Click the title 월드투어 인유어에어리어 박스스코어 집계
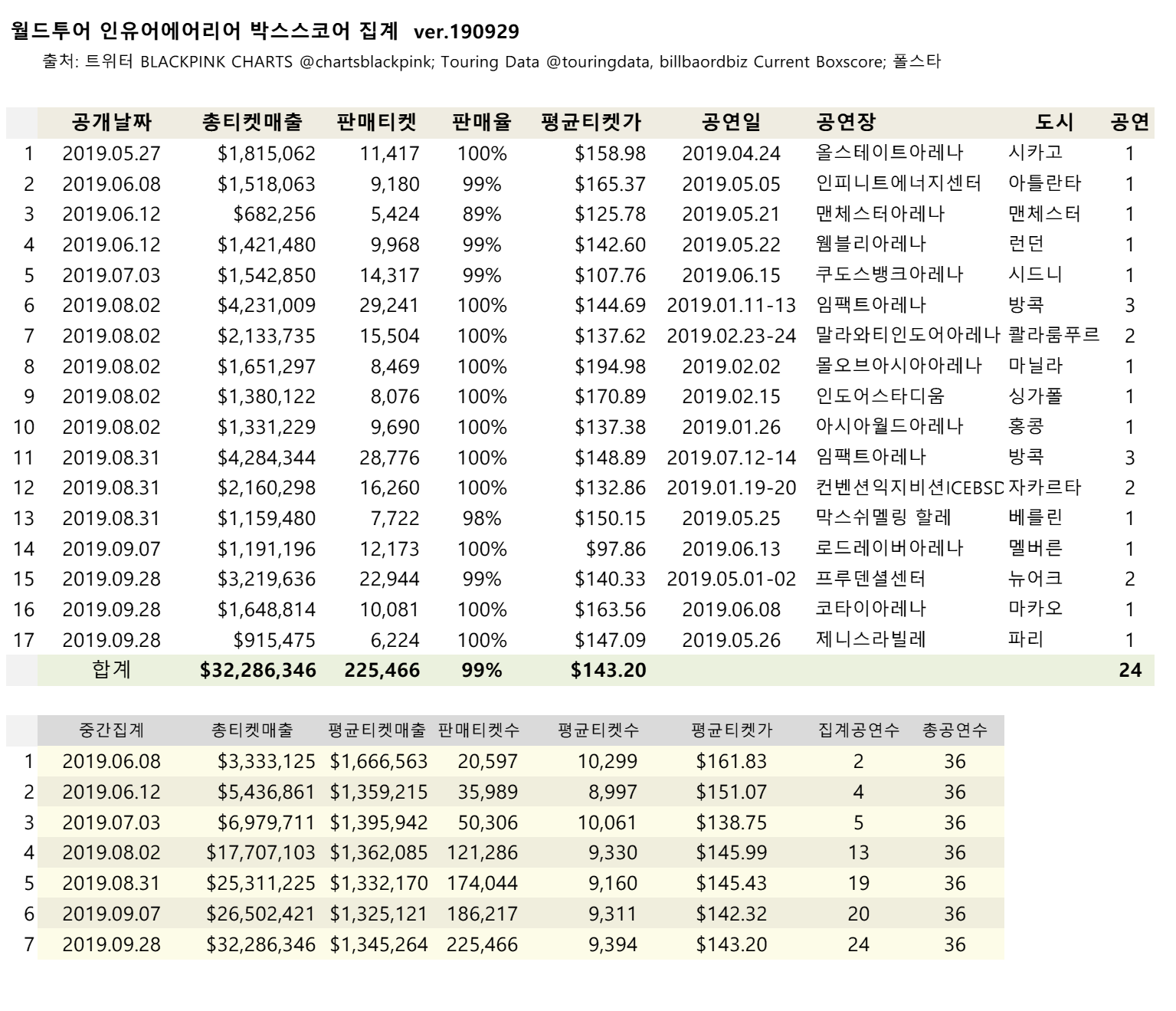 [x=205, y=31]
